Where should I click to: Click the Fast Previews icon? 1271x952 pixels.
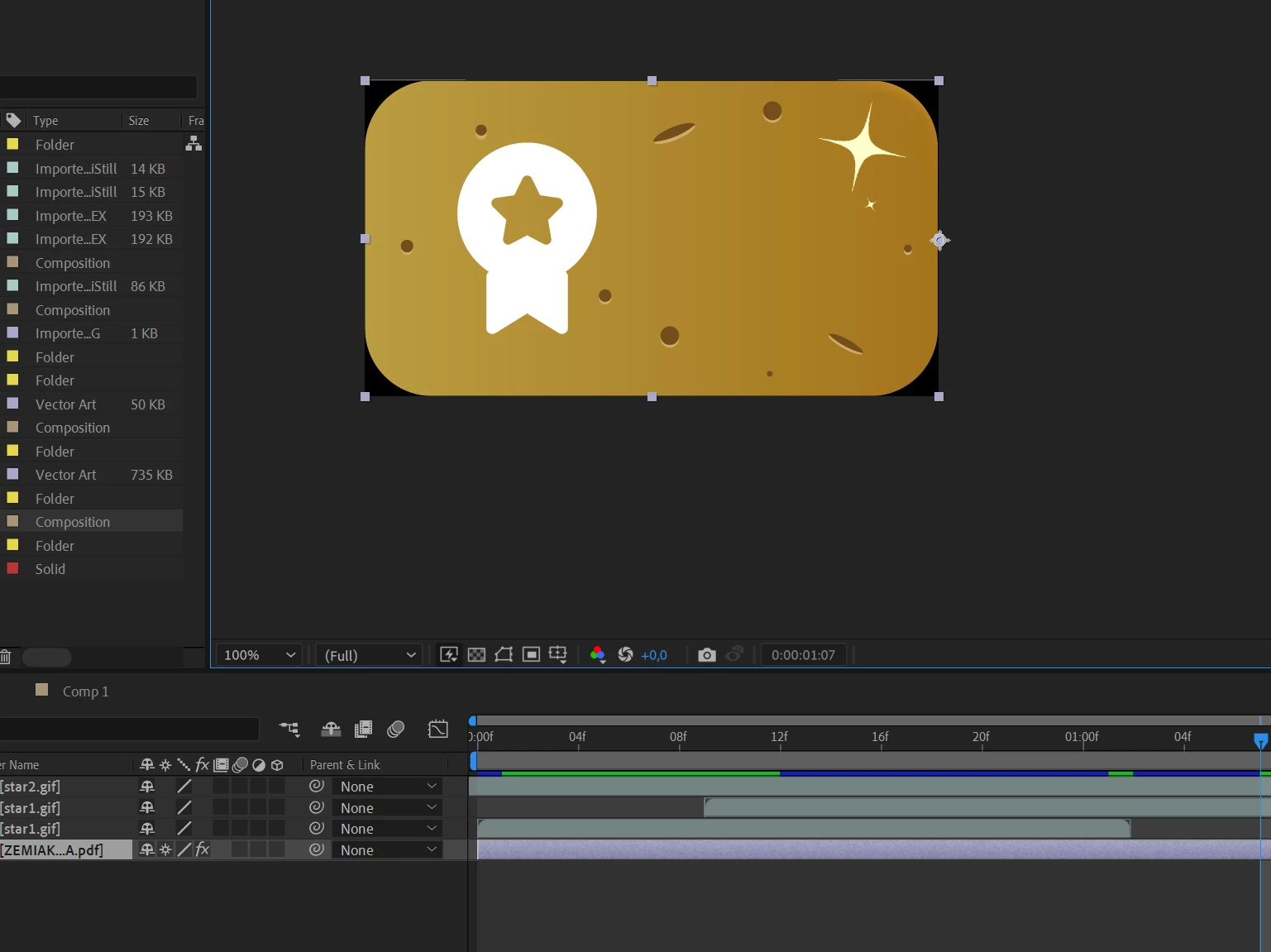(449, 655)
